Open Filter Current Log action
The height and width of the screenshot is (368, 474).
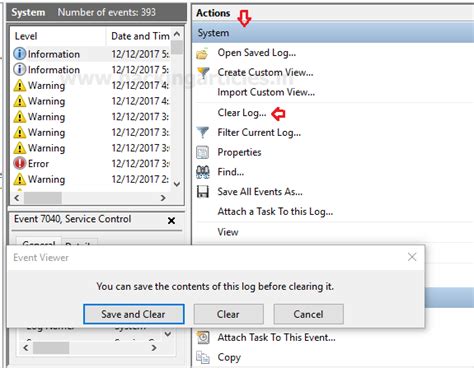pos(259,133)
